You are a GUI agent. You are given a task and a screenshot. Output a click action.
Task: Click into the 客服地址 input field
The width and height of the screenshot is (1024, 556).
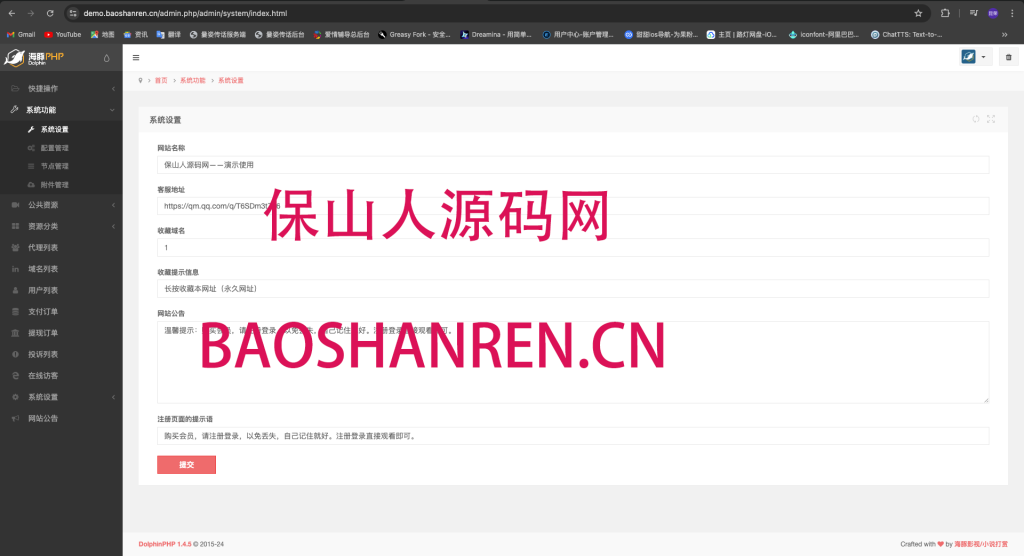coord(573,206)
